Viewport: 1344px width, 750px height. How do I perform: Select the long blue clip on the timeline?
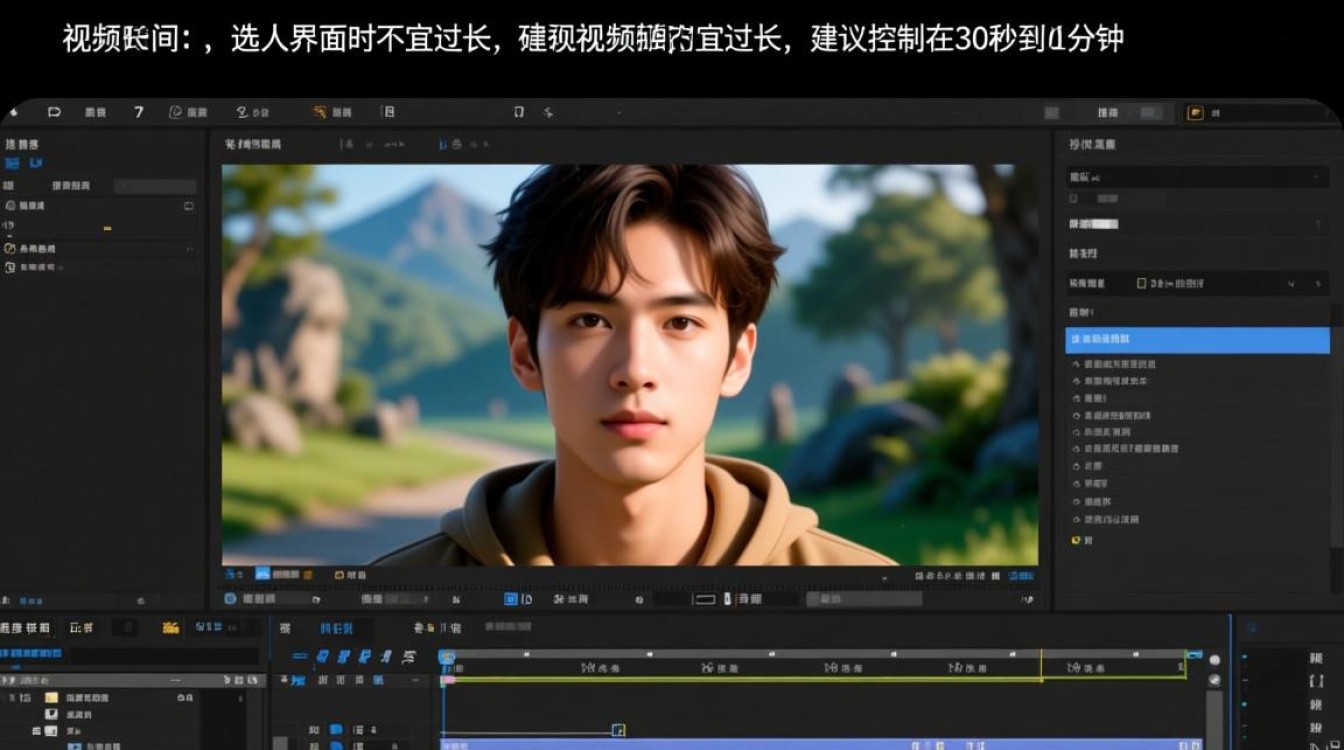click(821, 745)
